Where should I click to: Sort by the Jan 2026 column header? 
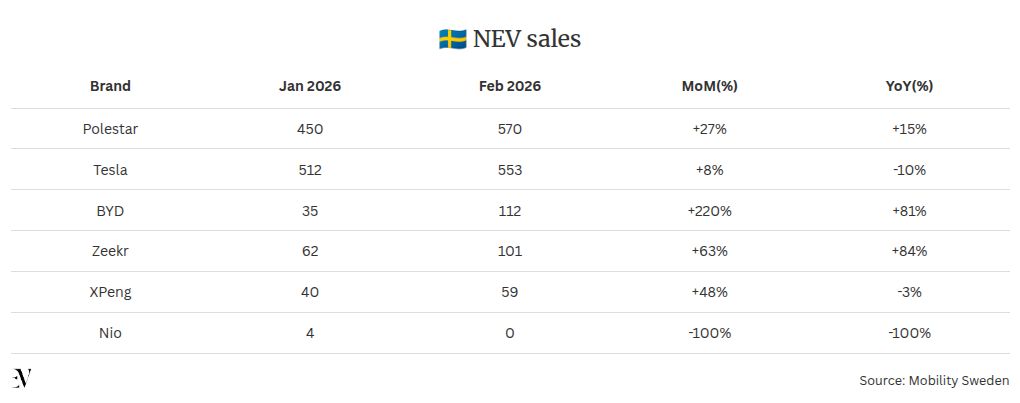click(310, 86)
